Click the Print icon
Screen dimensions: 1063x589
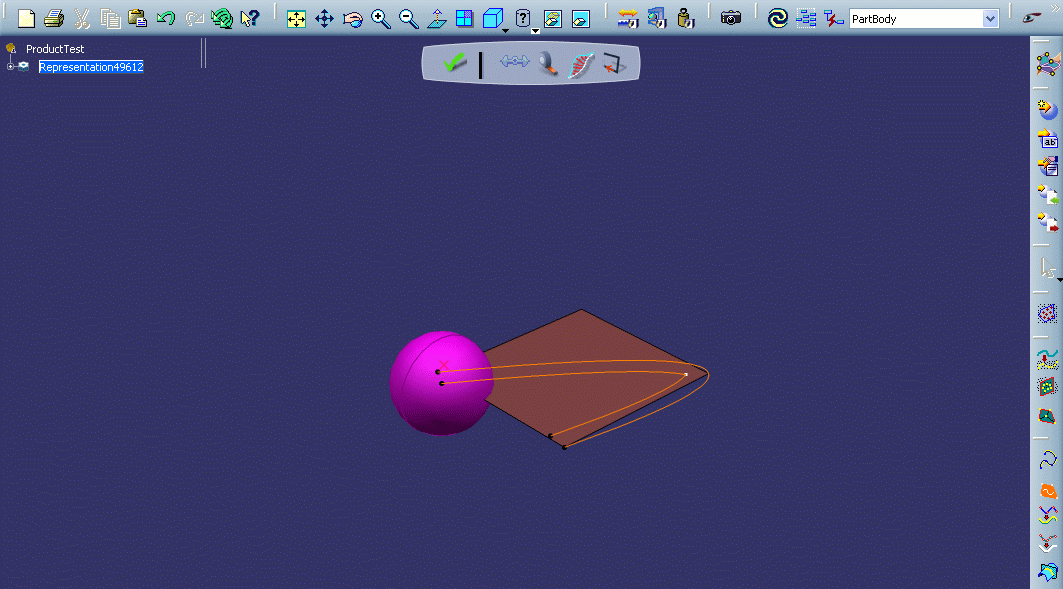coord(54,18)
